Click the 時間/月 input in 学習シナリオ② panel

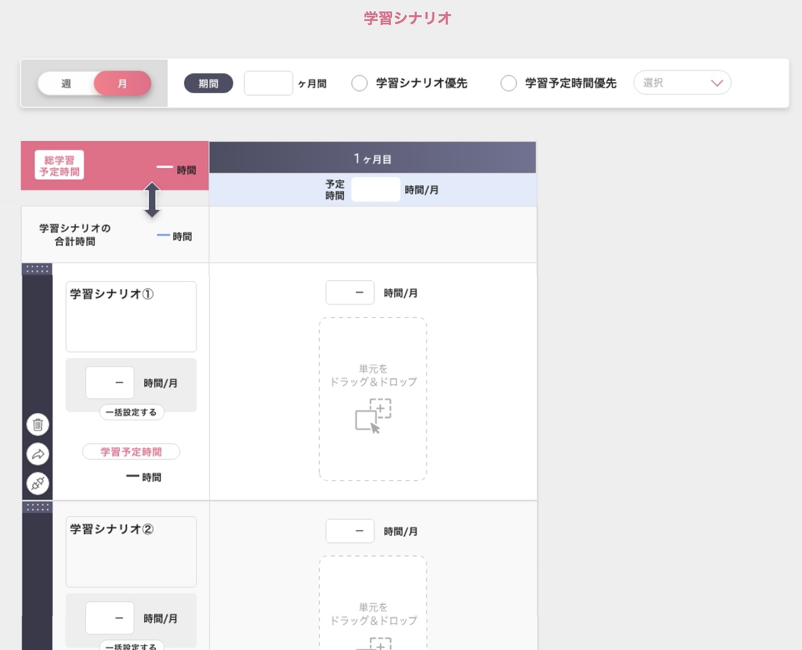(x=109, y=618)
